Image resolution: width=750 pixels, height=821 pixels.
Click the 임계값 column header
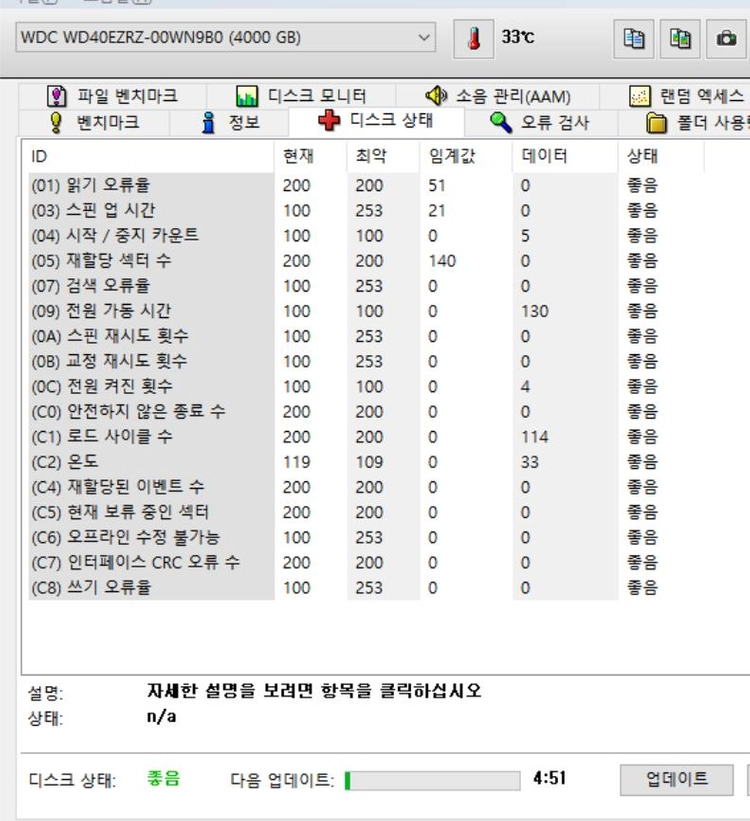click(x=466, y=156)
